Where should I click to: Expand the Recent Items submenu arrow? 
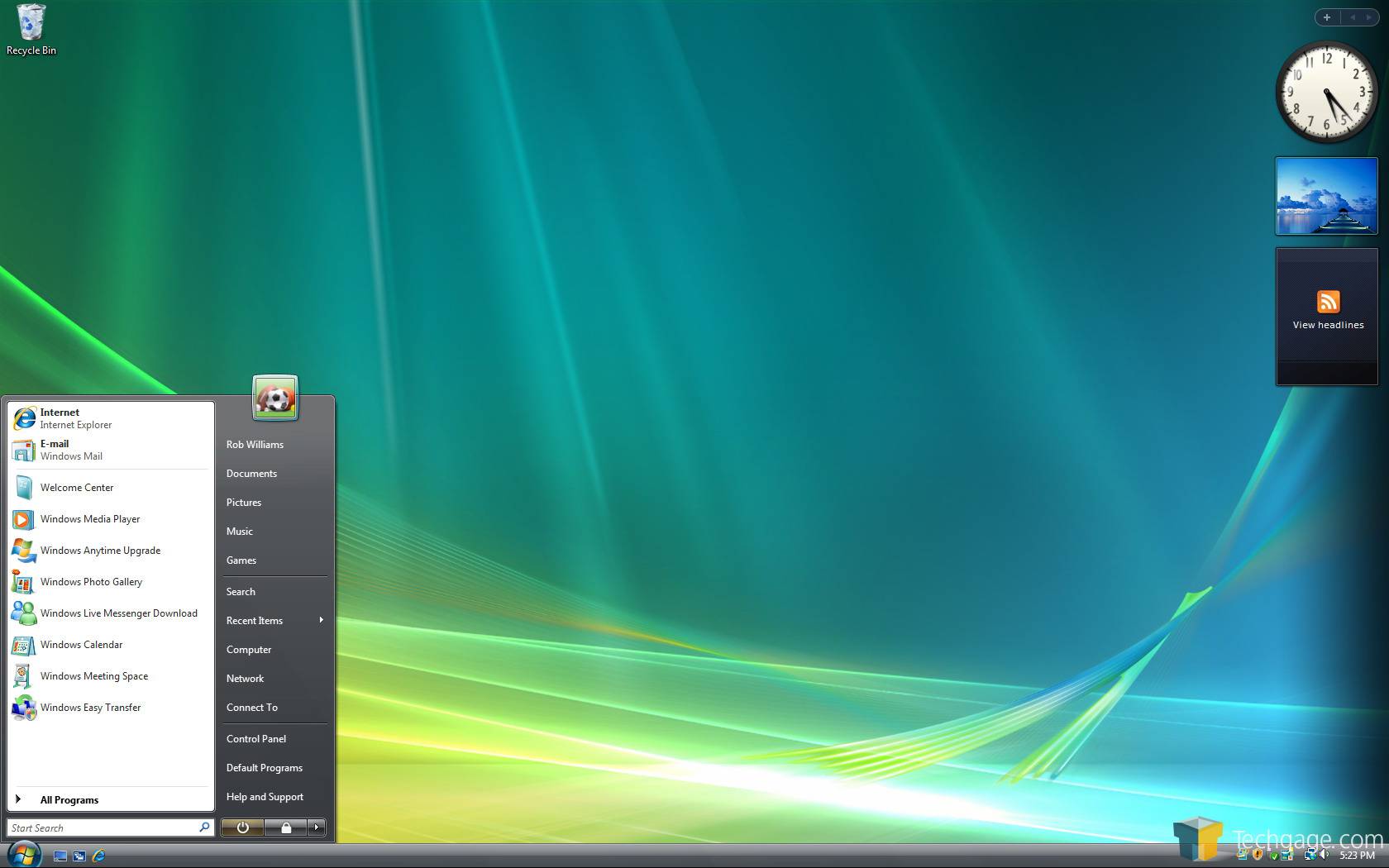(x=321, y=620)
